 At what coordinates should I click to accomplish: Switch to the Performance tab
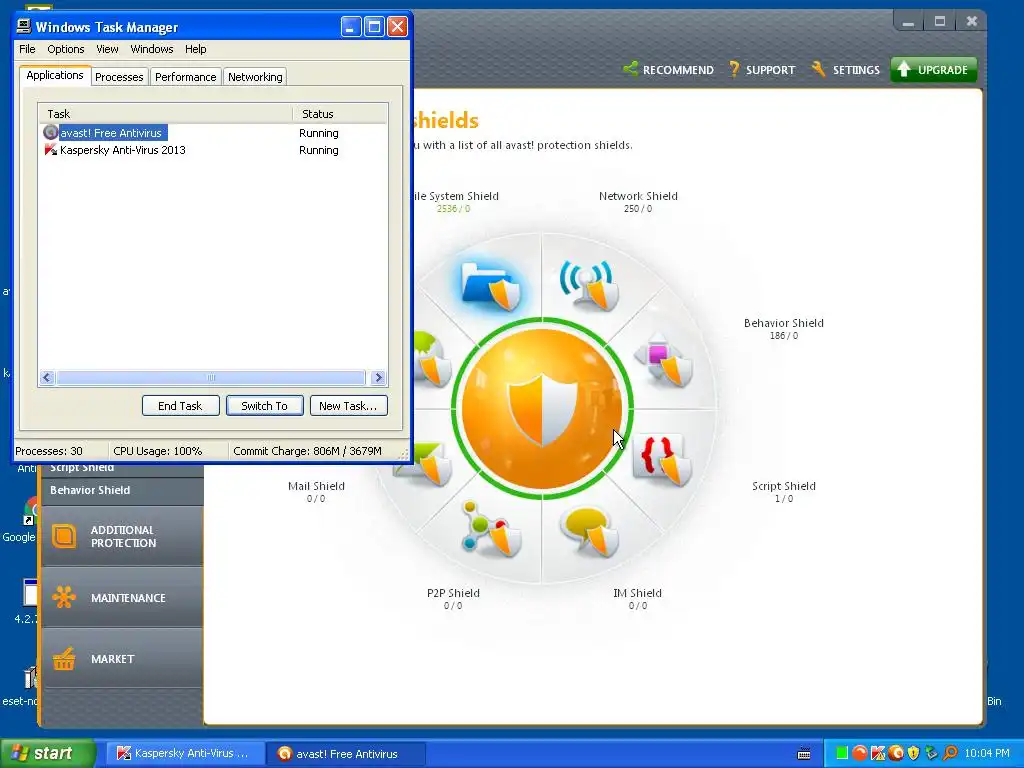(185, 77)
